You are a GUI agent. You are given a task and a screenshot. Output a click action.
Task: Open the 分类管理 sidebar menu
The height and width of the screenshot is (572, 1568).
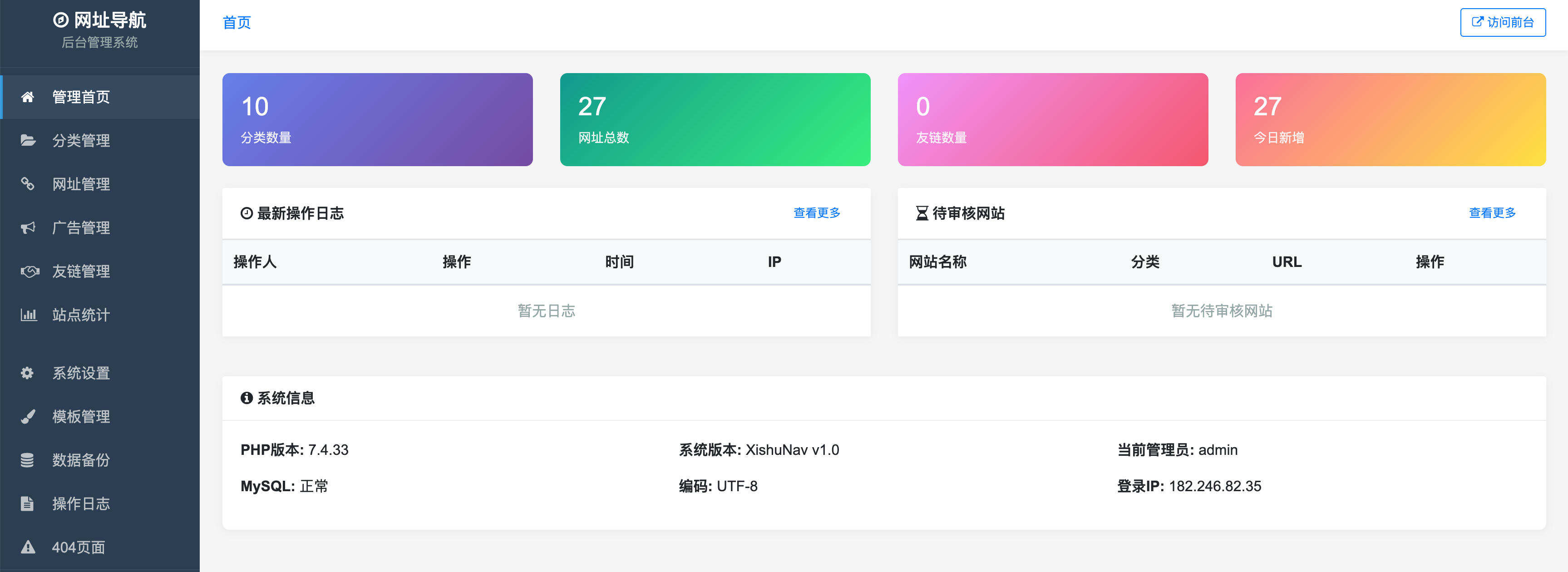(x=100, y=141)
